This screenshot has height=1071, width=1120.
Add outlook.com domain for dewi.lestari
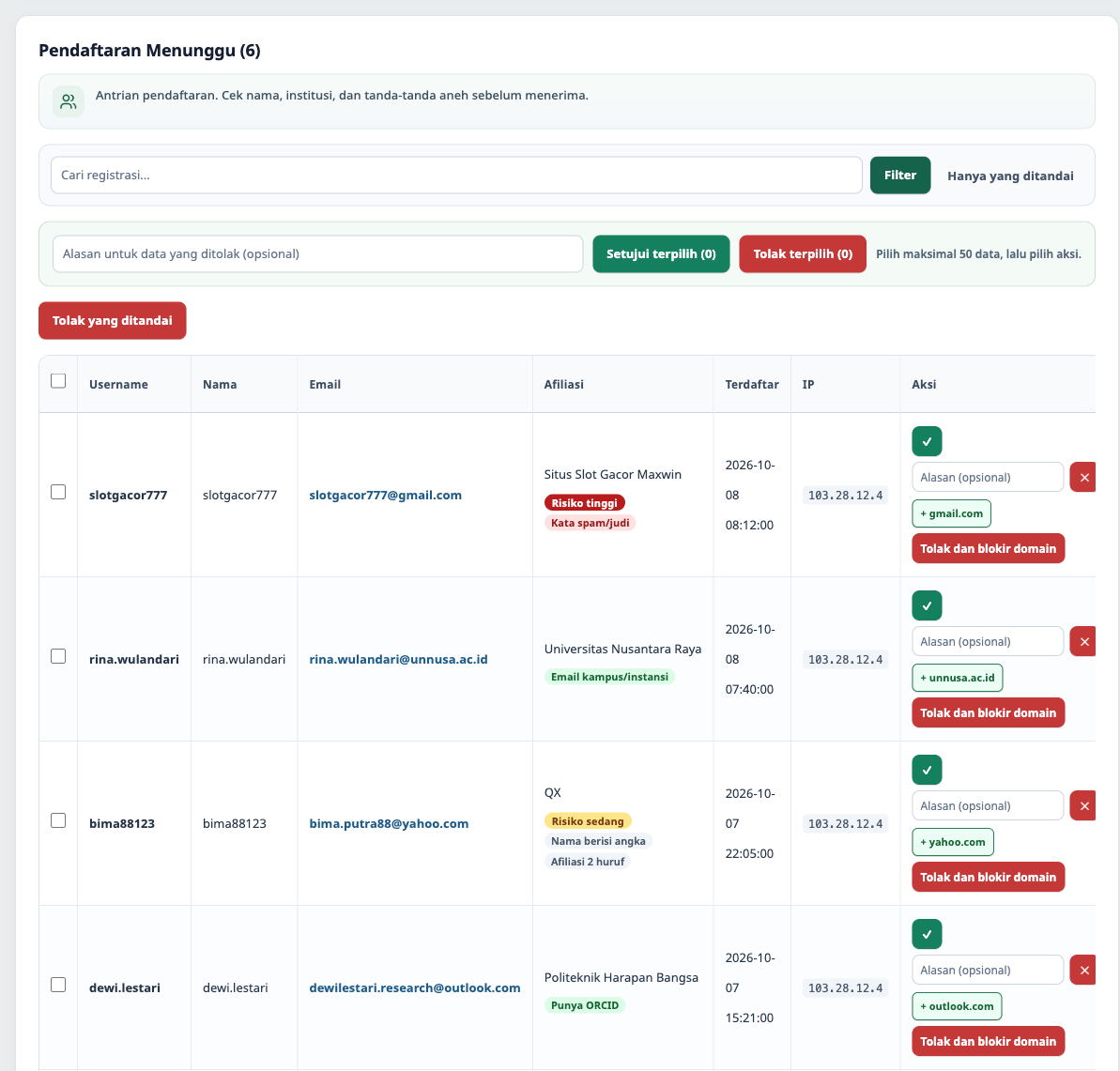click(x=957, y=1006)
